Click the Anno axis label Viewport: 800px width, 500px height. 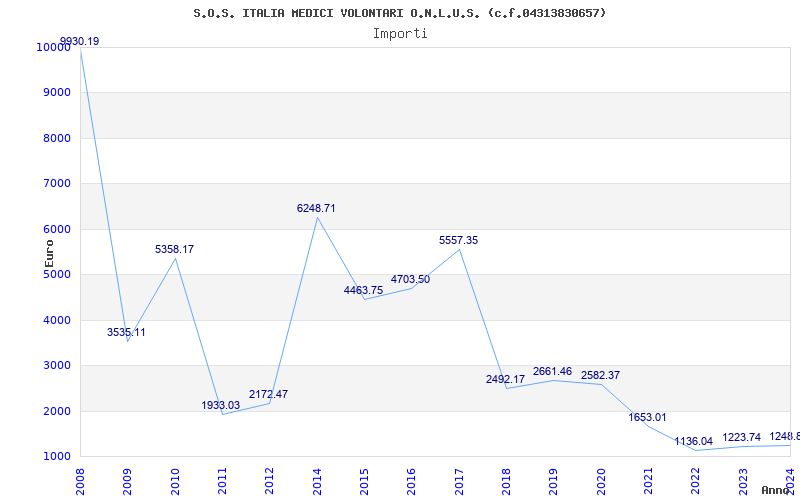click(776, 490)
